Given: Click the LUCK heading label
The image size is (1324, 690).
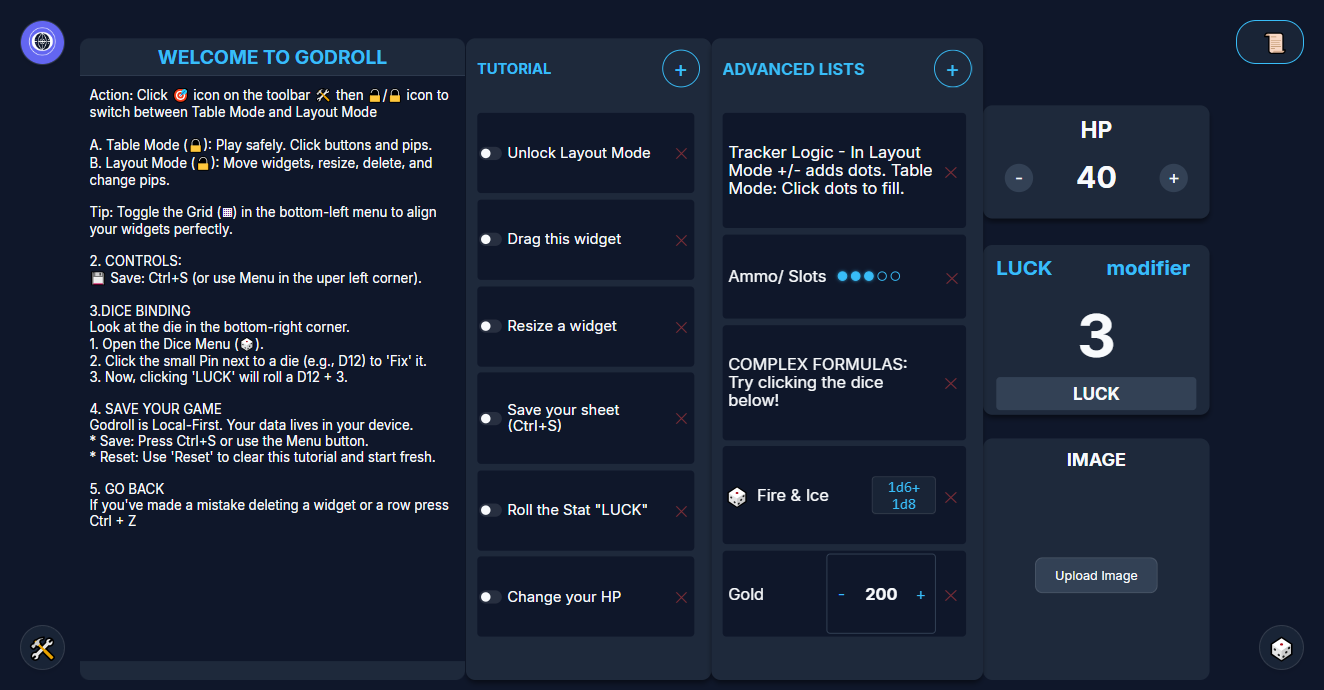Looking at the screenshot, I should coord(1024,268).
